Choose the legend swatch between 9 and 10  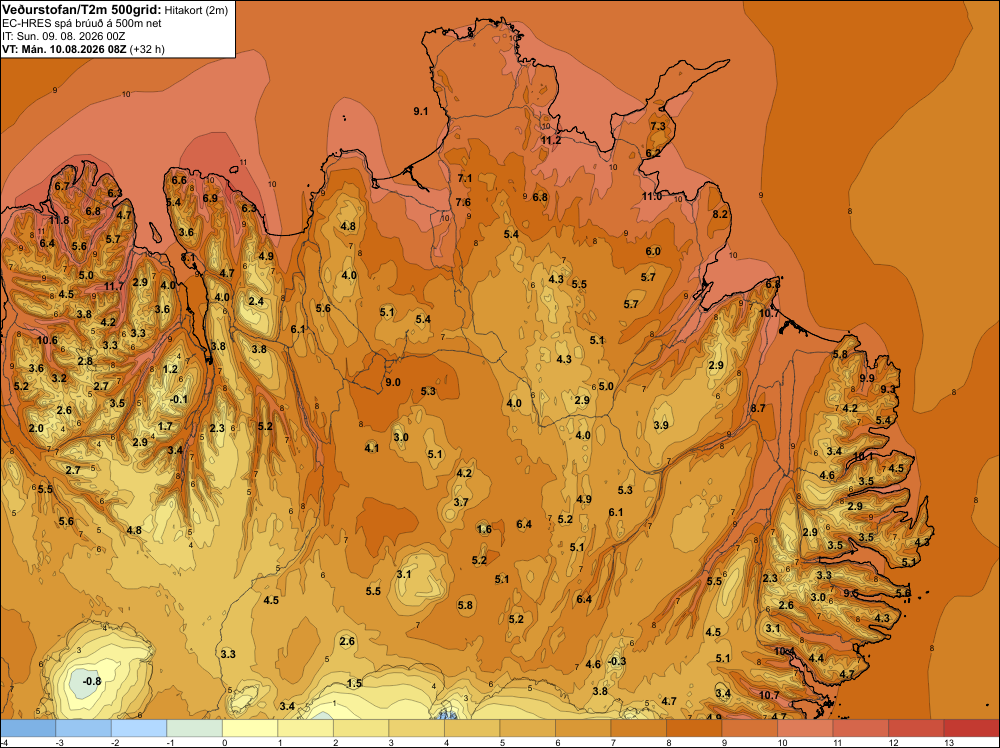click(x=749, y=728)
